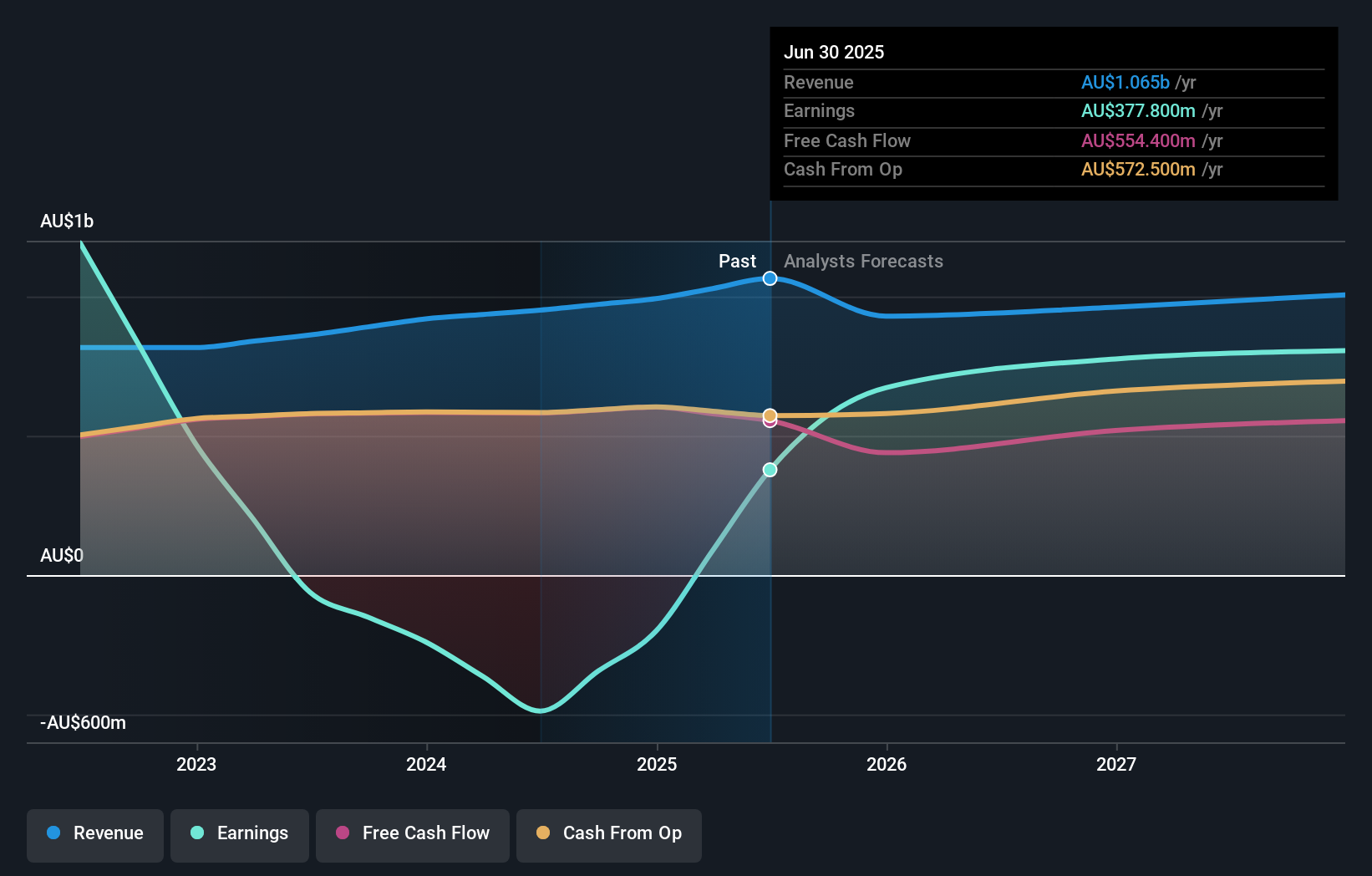Switch to the Analysts Forecasts section
The height and width of the screenshot is (876, 1372).
coord(863,262)
